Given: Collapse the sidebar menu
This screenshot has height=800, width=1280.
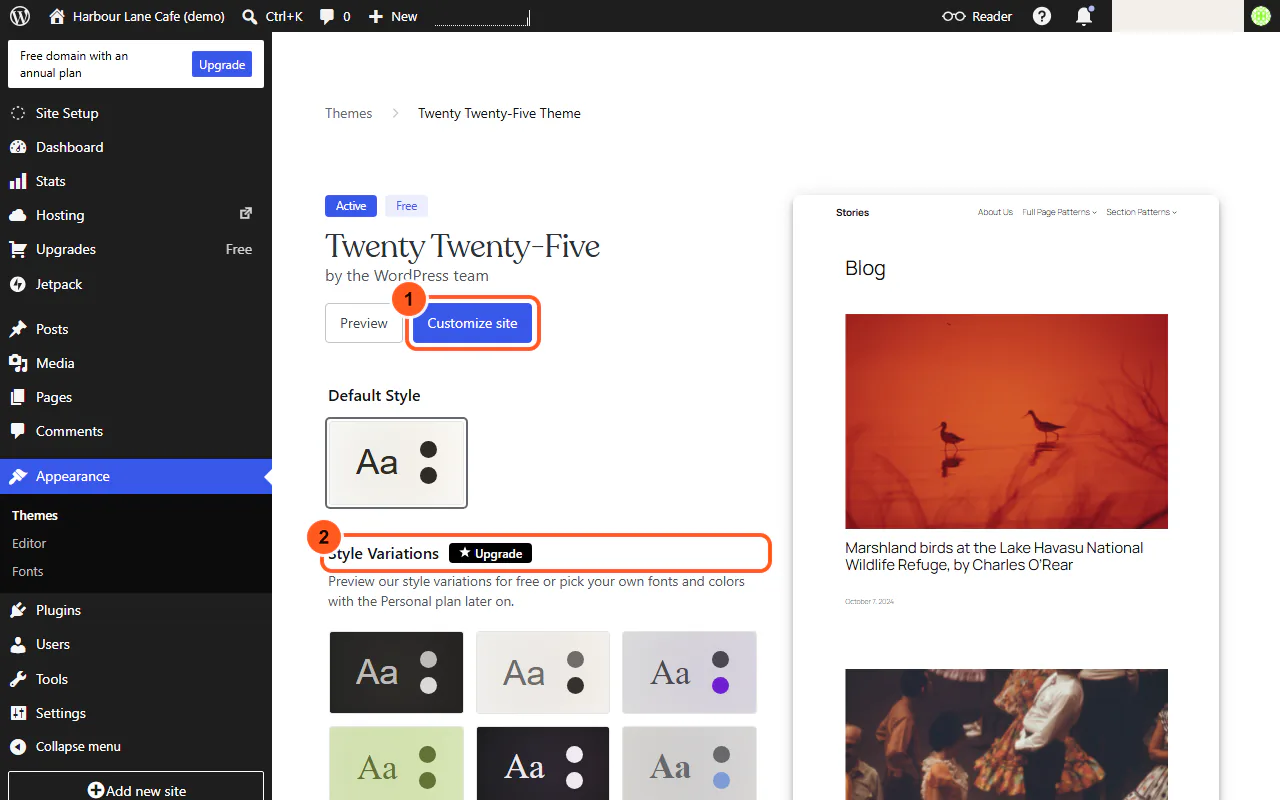Looking at the screenshot, I should [x=136, y=746].
